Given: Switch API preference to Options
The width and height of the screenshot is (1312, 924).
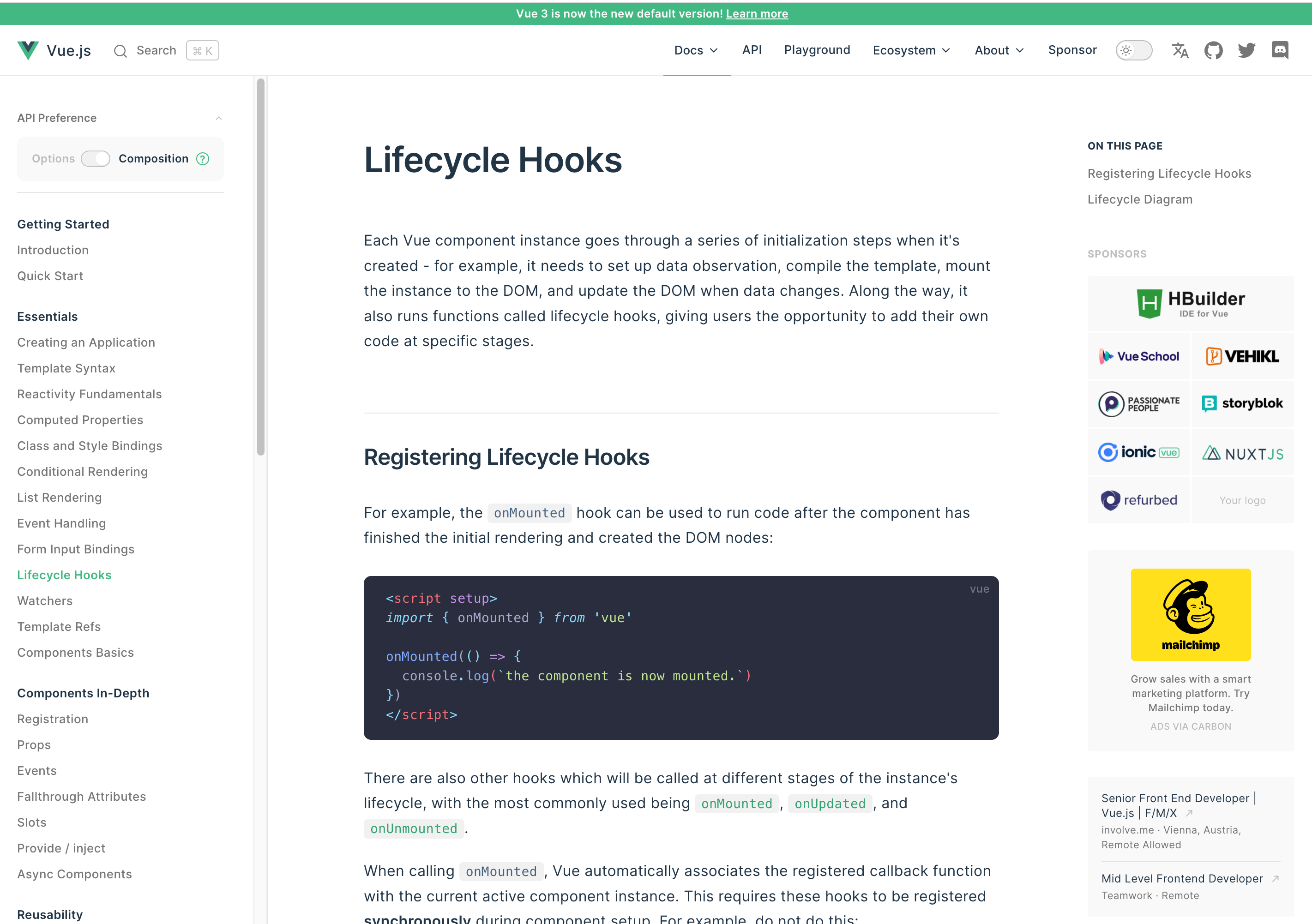Looking at the screenshot, I should 53,158.
